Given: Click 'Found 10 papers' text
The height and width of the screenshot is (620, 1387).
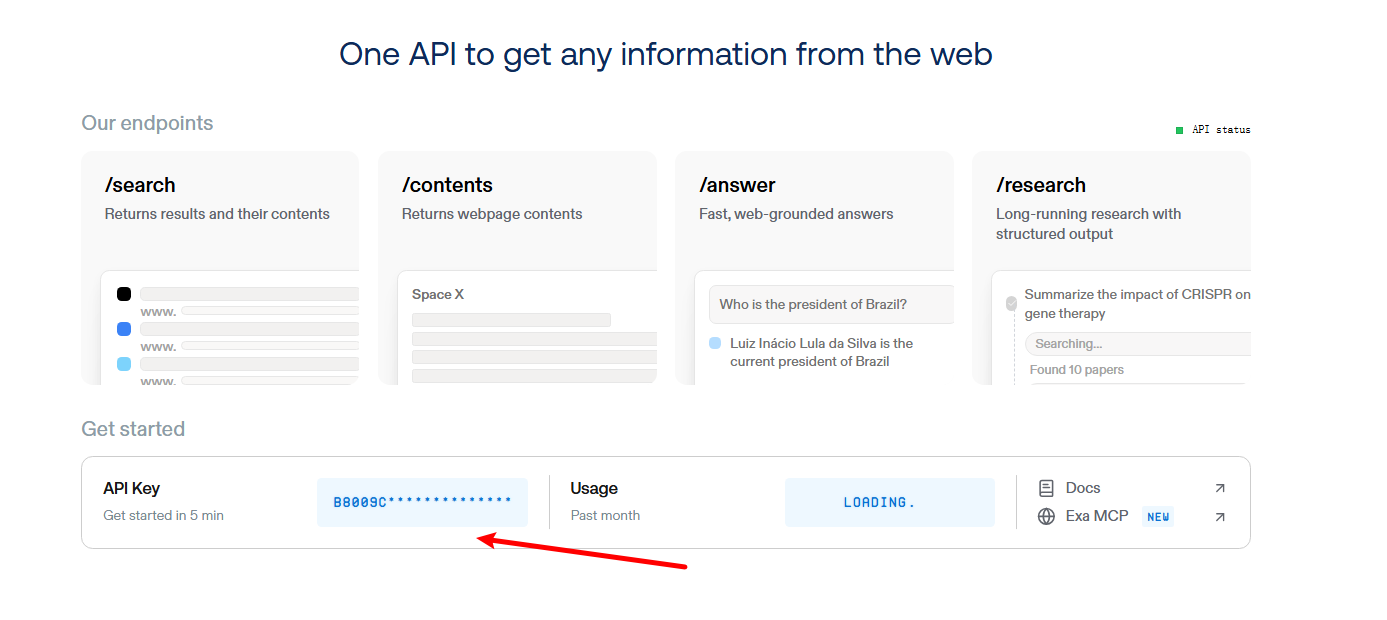Looking at the screenshot, I should pos(1077,370).
